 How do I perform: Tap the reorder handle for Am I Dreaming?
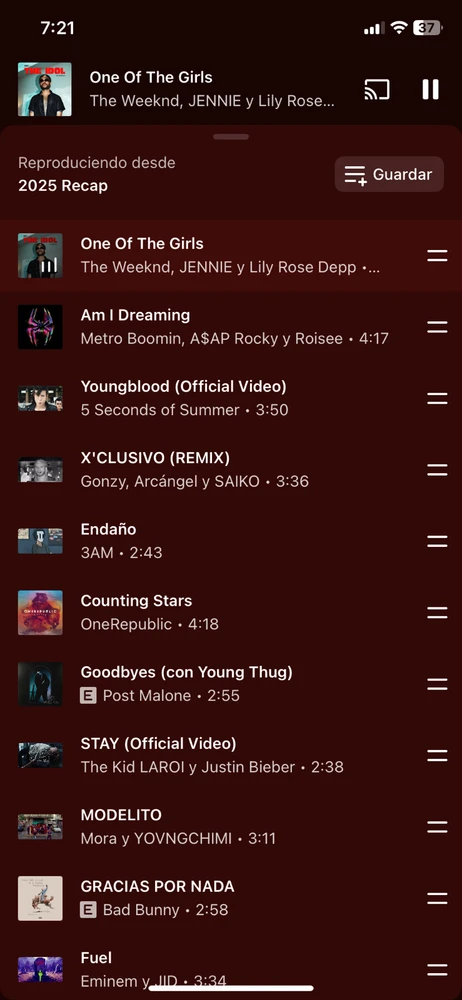[437, 327]
